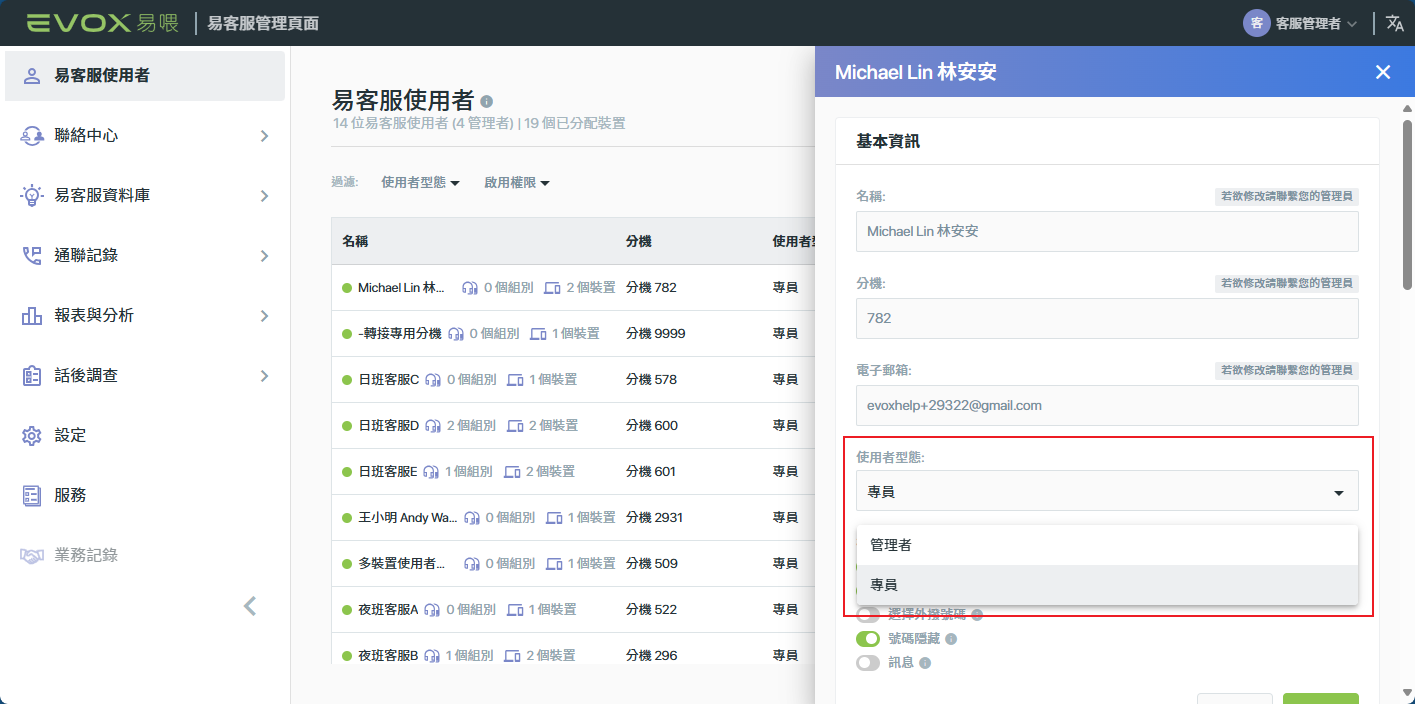Select 管理者 from the dropdown list
This screenshot has height=704, width=1415.
[x=1107, y=545]
